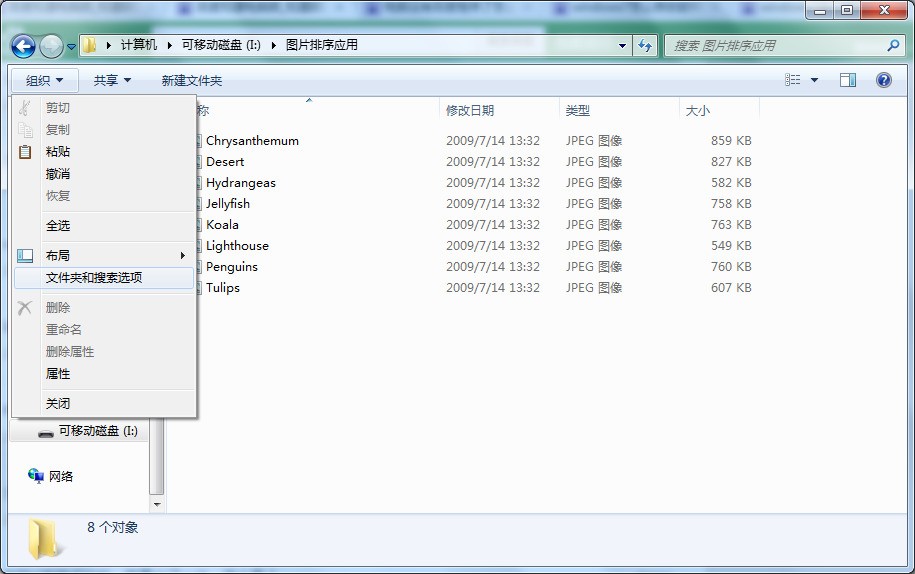Open the view options dropdown arrow
This screenshot has width=915, height=574.
tap(814, 80)
